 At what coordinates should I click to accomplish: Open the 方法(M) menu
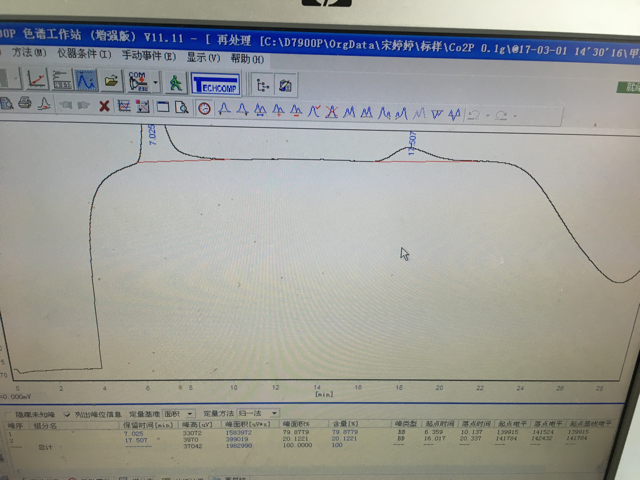(x=29, y=52)
